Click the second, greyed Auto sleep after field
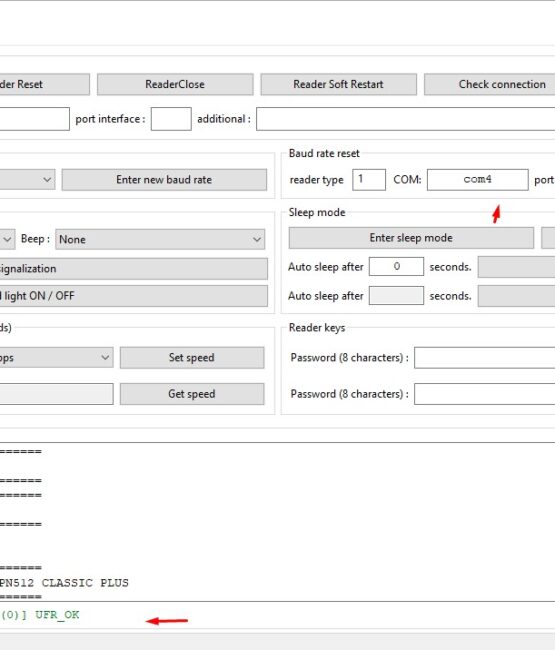This screenshot has height=650, width=555. coord(396,296)
